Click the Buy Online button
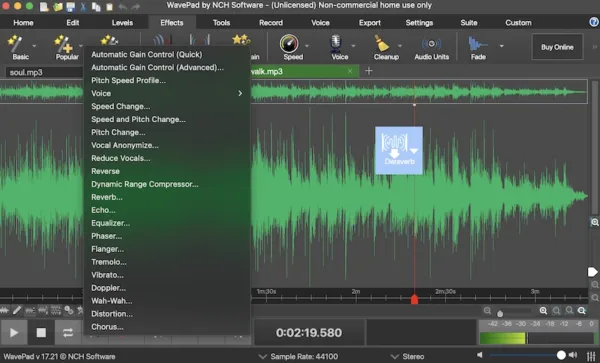Screen dimensions: 600x363 [x=557, y=47]
